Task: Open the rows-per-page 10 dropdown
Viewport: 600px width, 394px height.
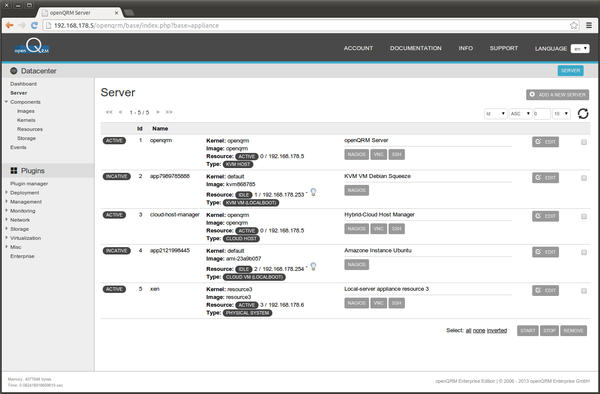Action: pos(561,114)
